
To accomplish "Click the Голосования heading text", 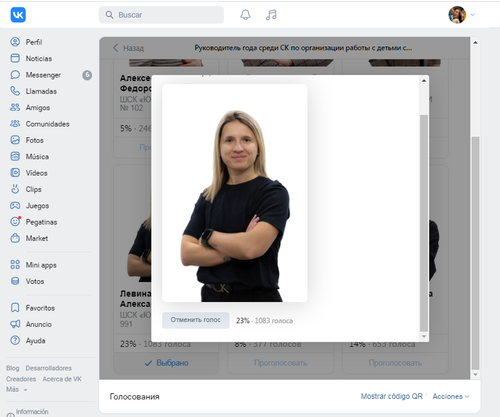I will point(135,397).
